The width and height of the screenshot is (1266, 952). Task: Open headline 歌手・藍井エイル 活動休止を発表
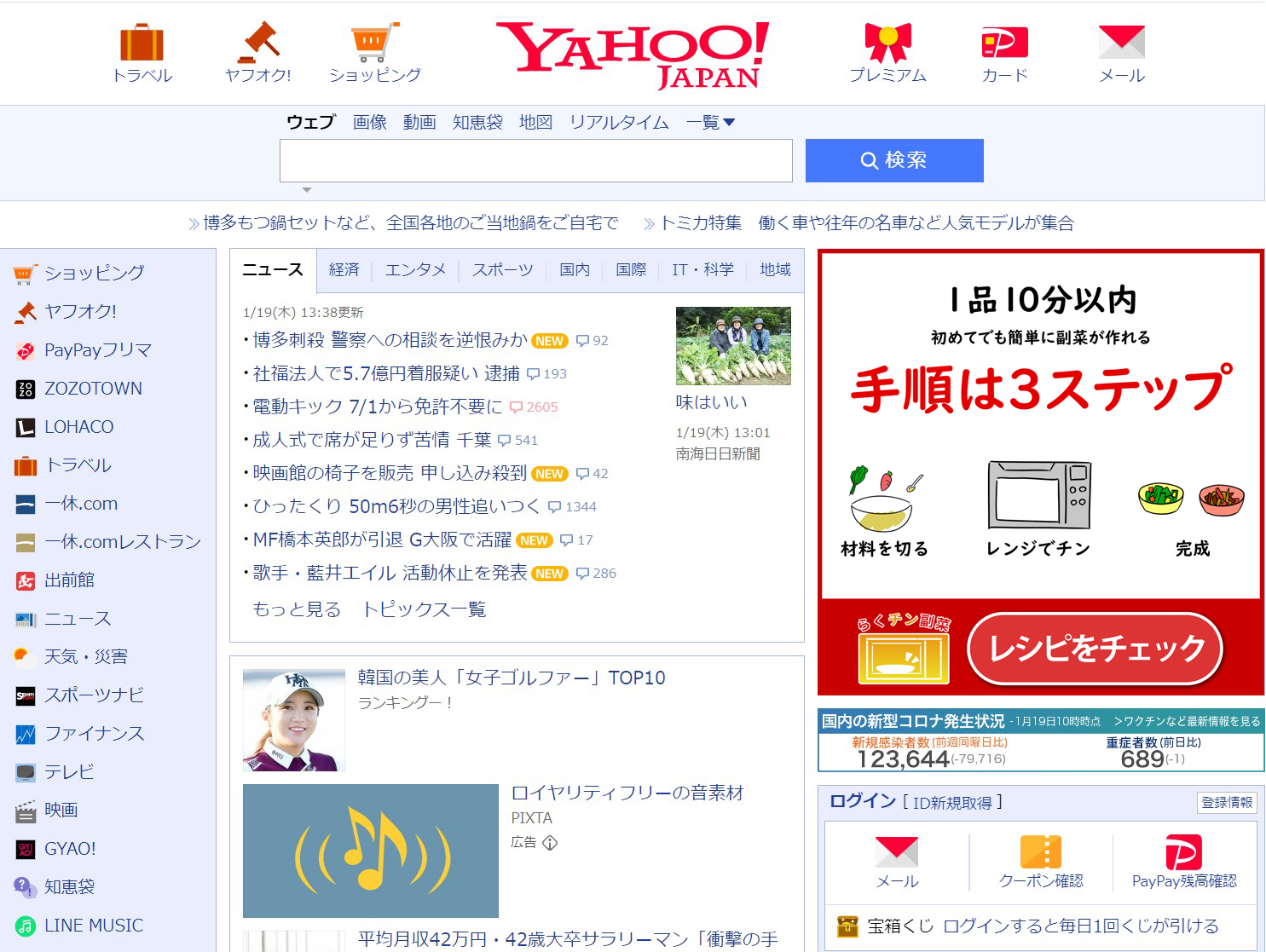click(x=390, y=573)
